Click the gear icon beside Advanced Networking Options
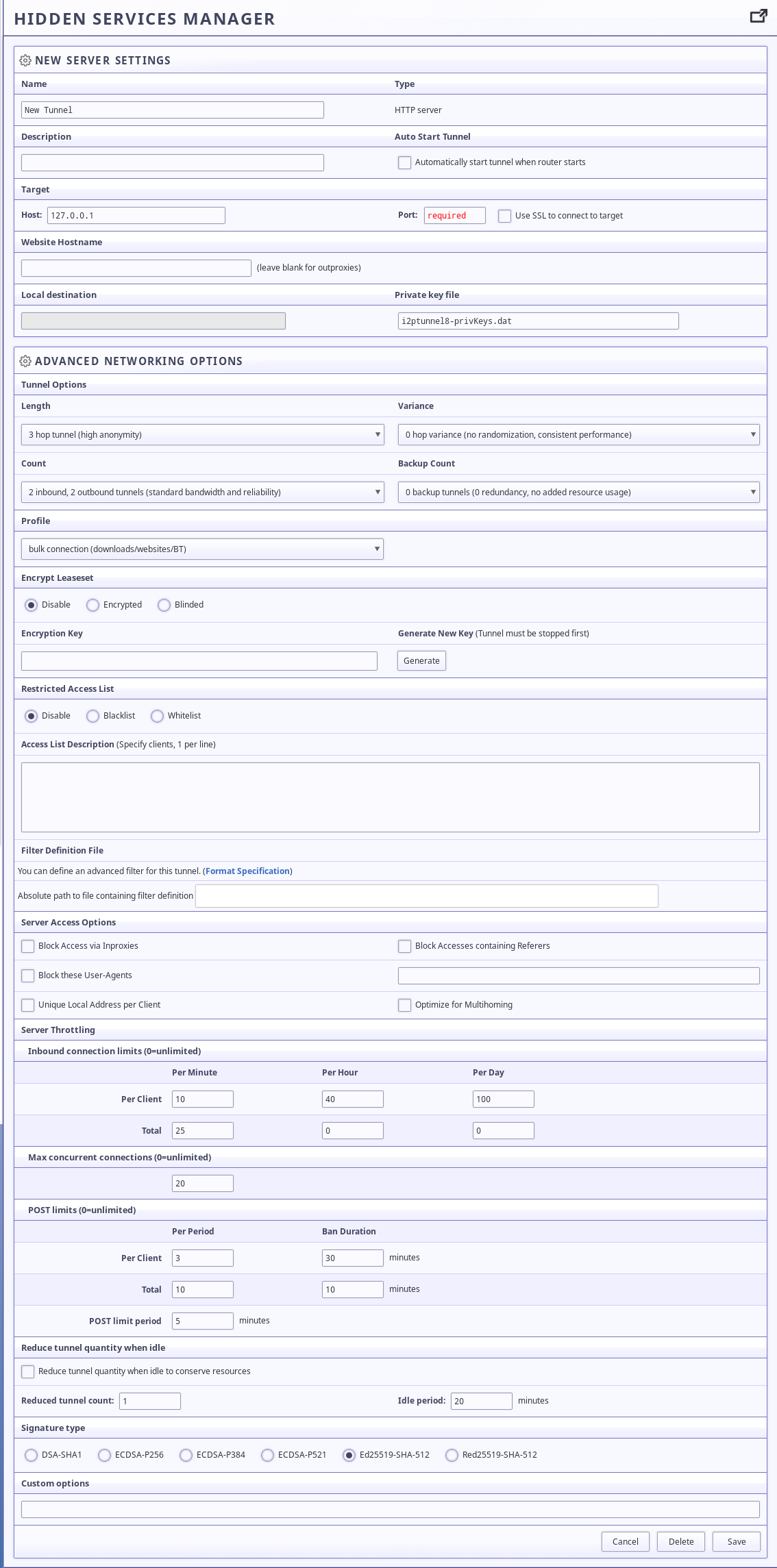Viewport: 777px width, 1568px height. 25,361
